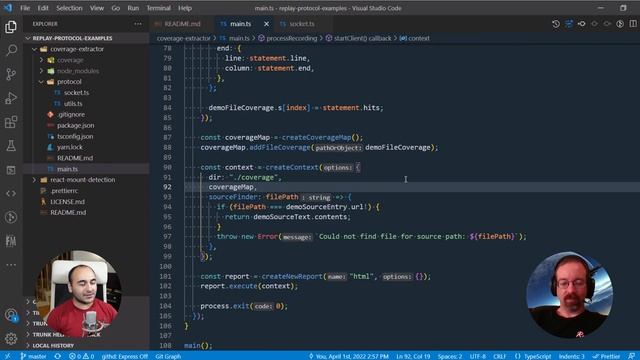Open the angle-brackets code icon in activity bar
Screen dimensions: 640x360
pyautogui.click(x=11, y=193)
